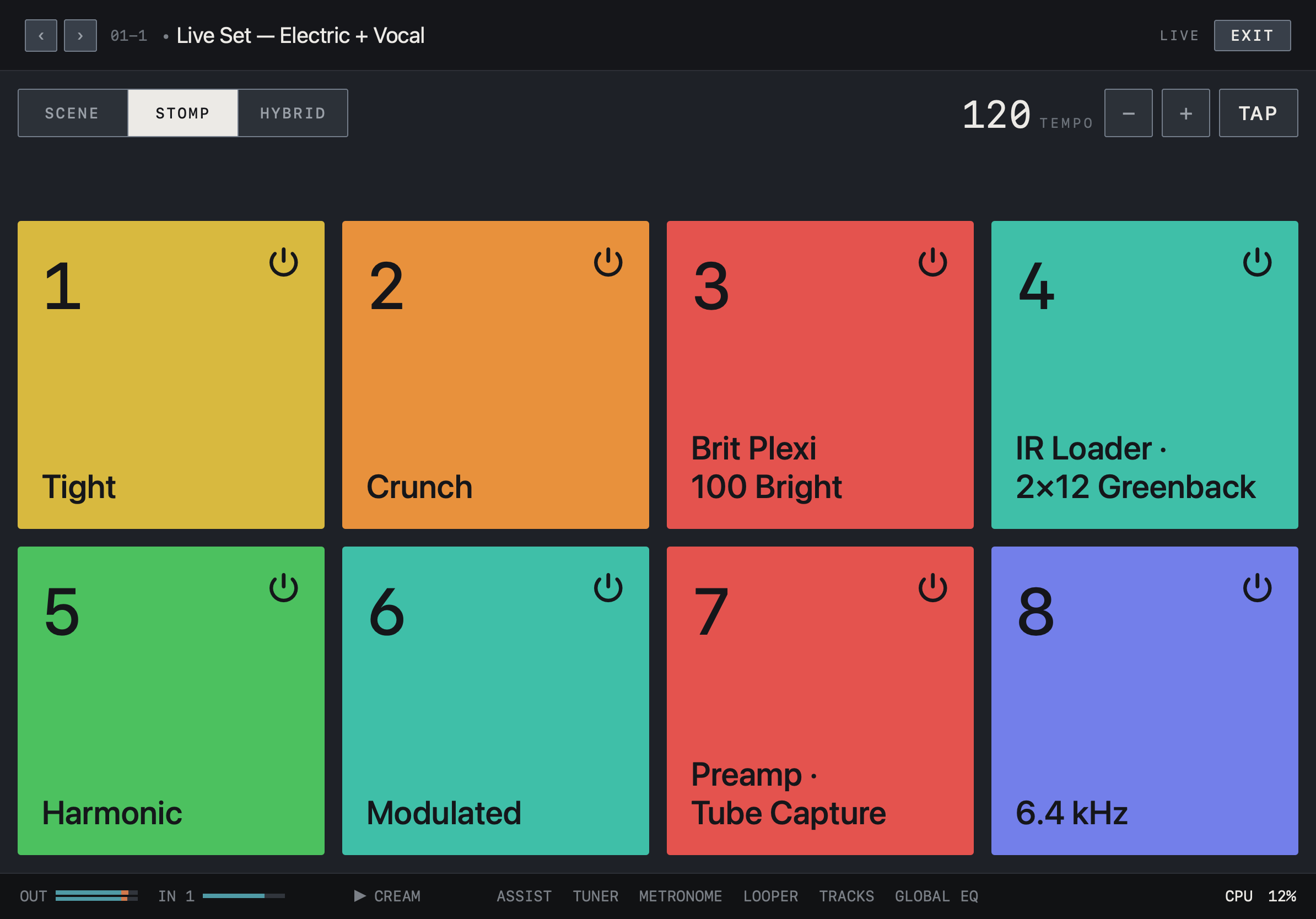This screenshot has height=919, width=1316.
Task: Click the CPU 12% readout
Action: (1260, 896)
